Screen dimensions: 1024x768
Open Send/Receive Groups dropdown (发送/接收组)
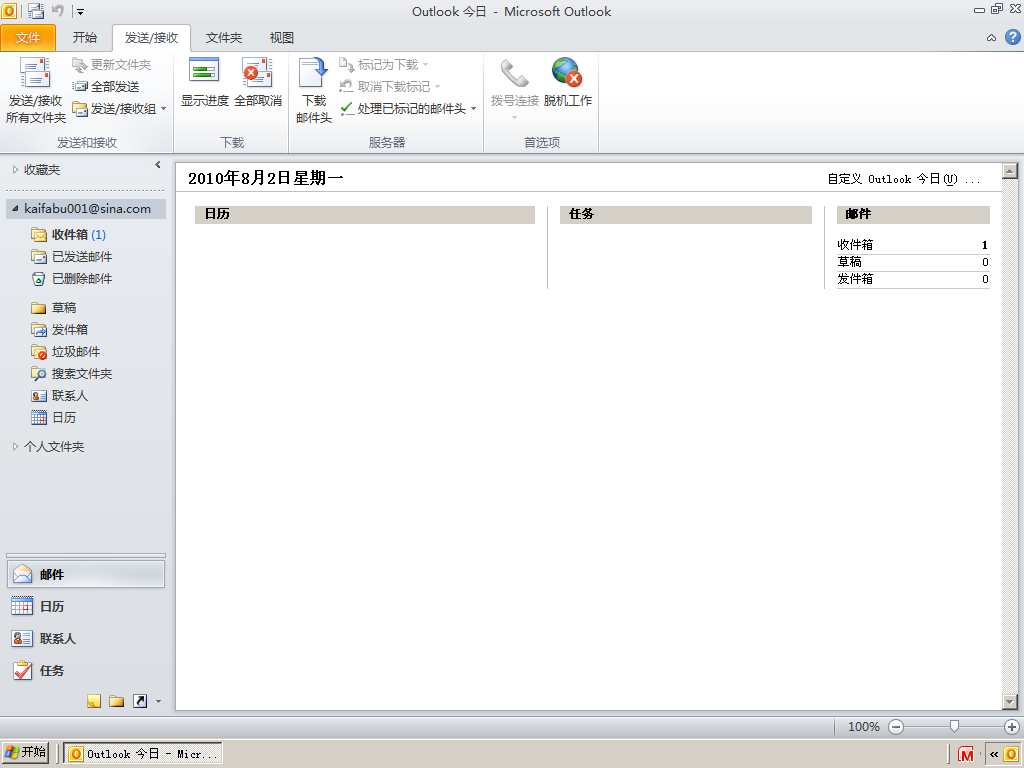pos(119,108)
